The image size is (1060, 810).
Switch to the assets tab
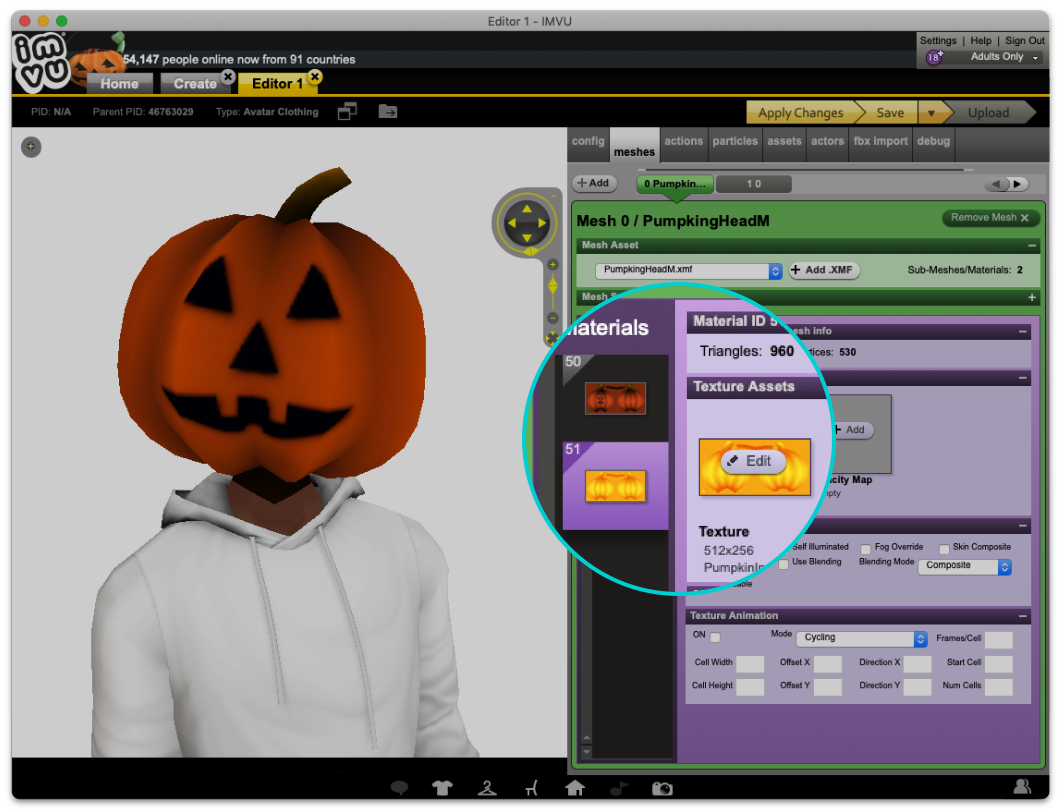coord(784,141)
